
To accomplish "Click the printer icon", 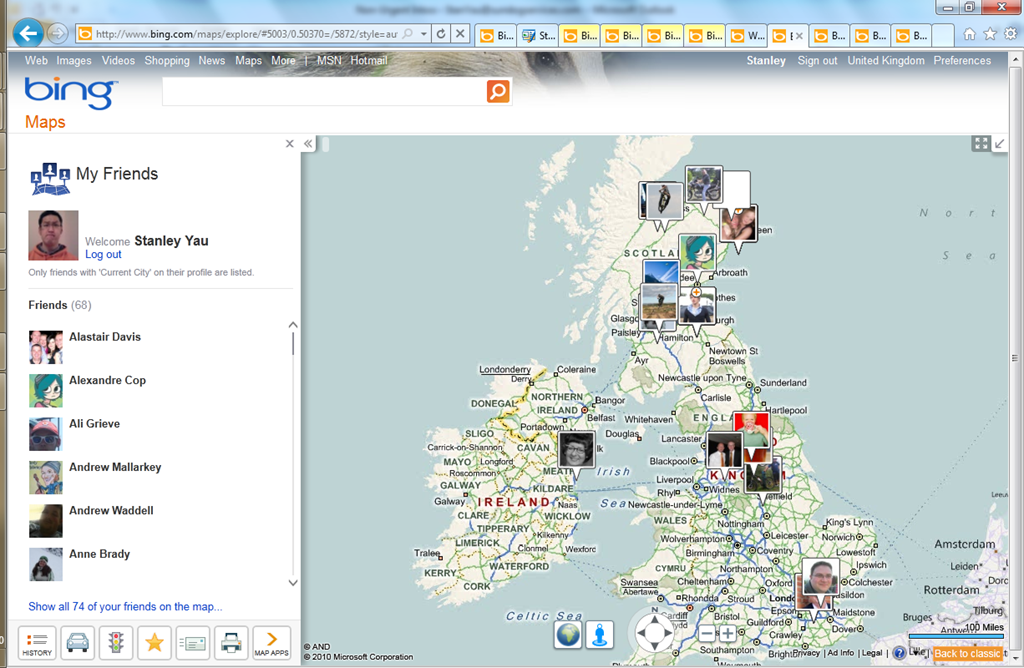I will click(x=231, y=642).
